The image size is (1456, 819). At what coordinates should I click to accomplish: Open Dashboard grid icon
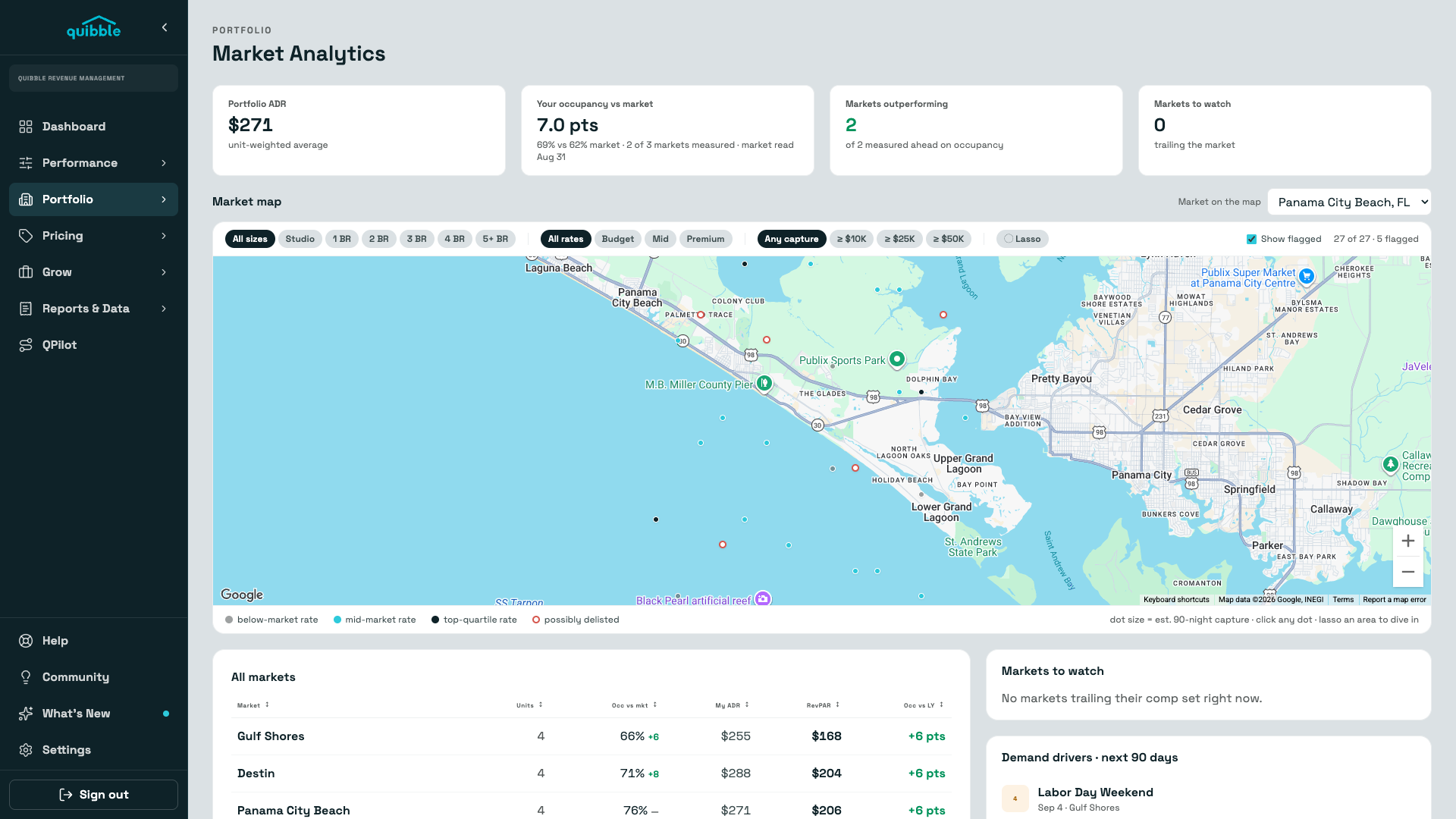26,127
